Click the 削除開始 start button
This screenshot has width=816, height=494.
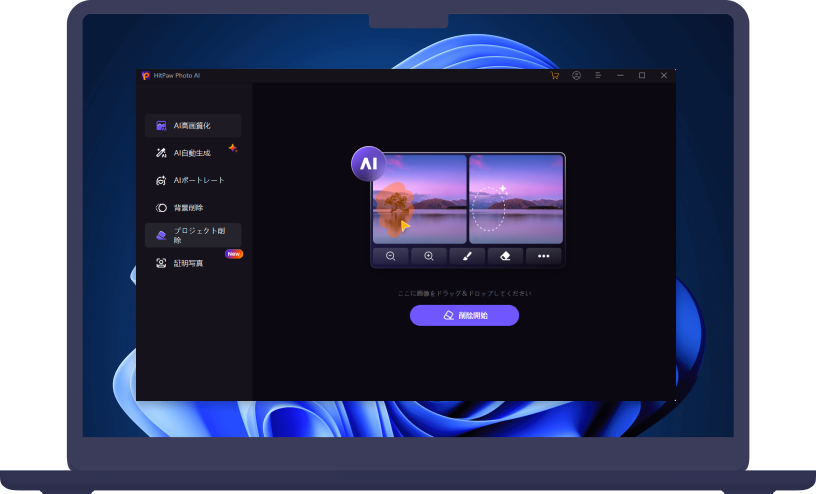(464, 315)
